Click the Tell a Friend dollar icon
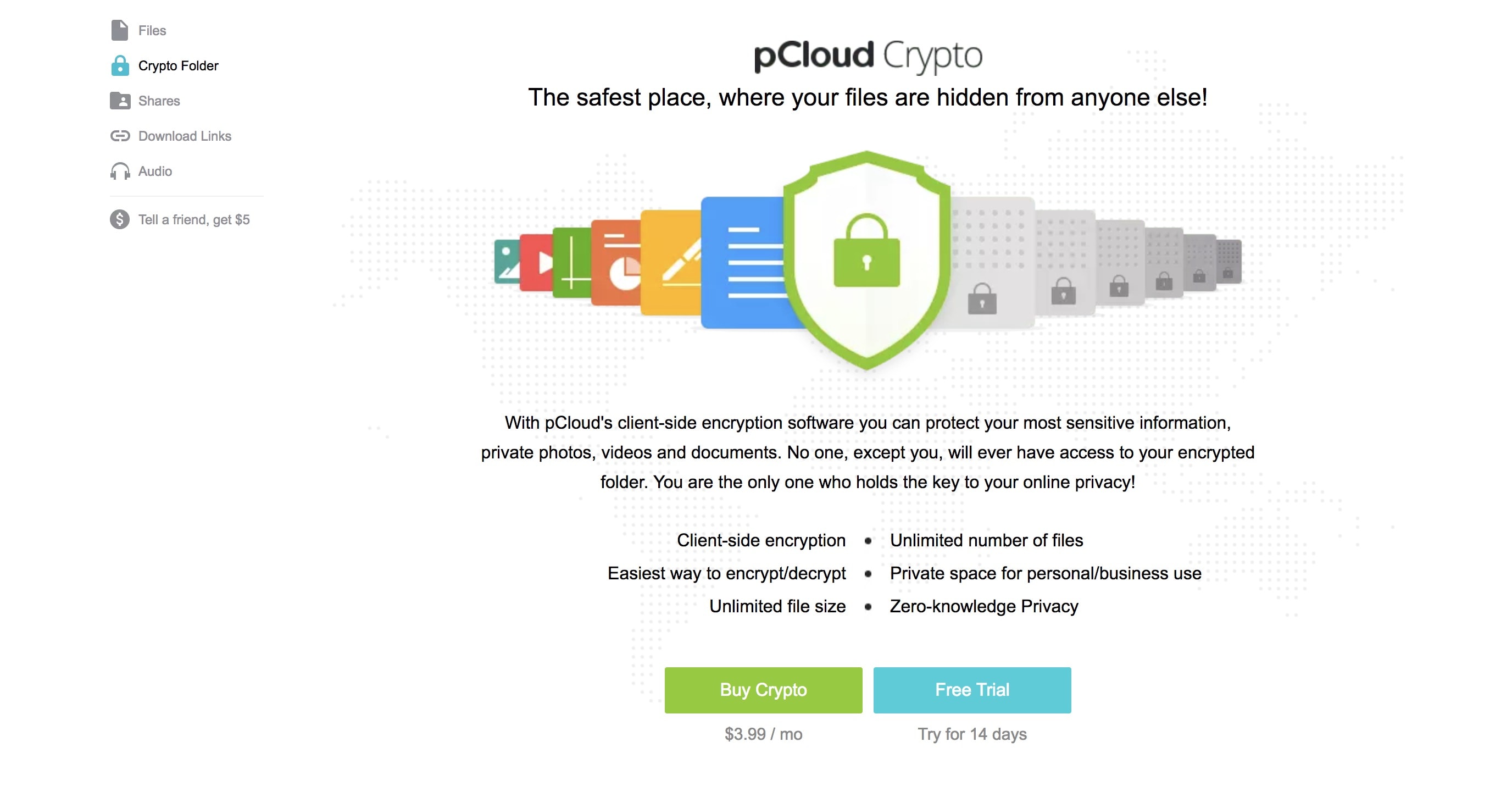Image resolution: width=1512 pixels, height=797 pixels. 119,220
